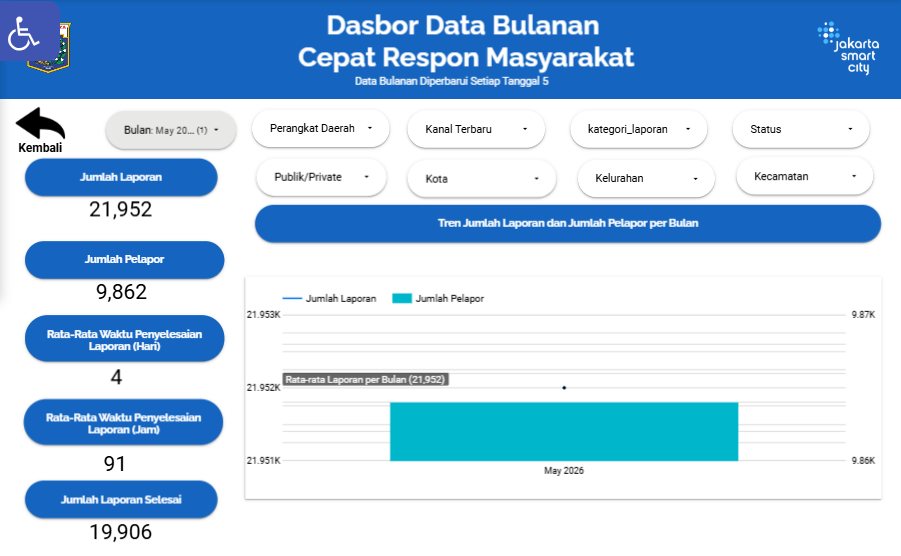Click the Jumlah Laporan legend line swatch

click(x=292, y=299)
